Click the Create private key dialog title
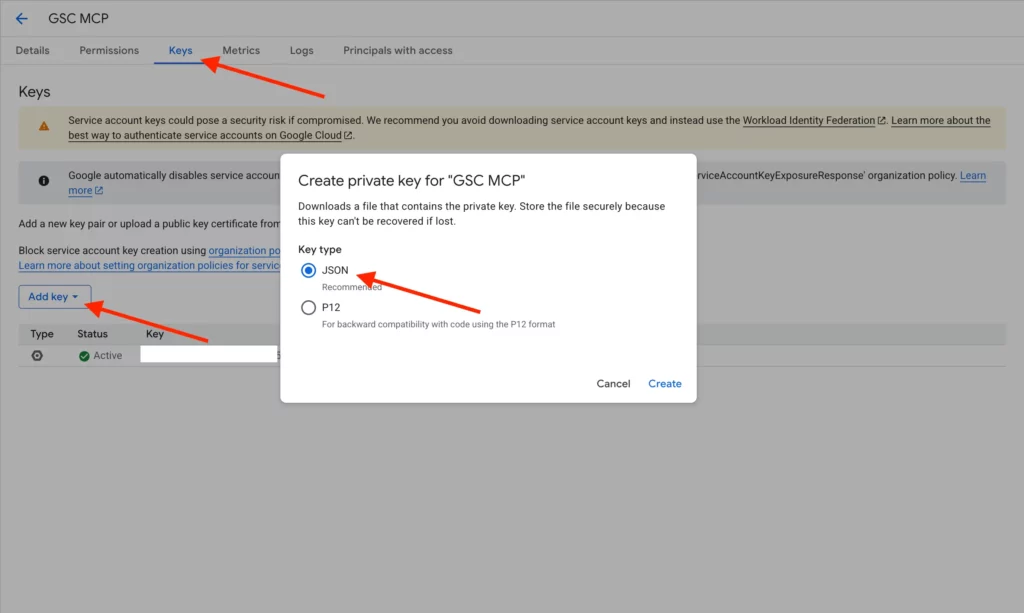 (x=411, y=181)
